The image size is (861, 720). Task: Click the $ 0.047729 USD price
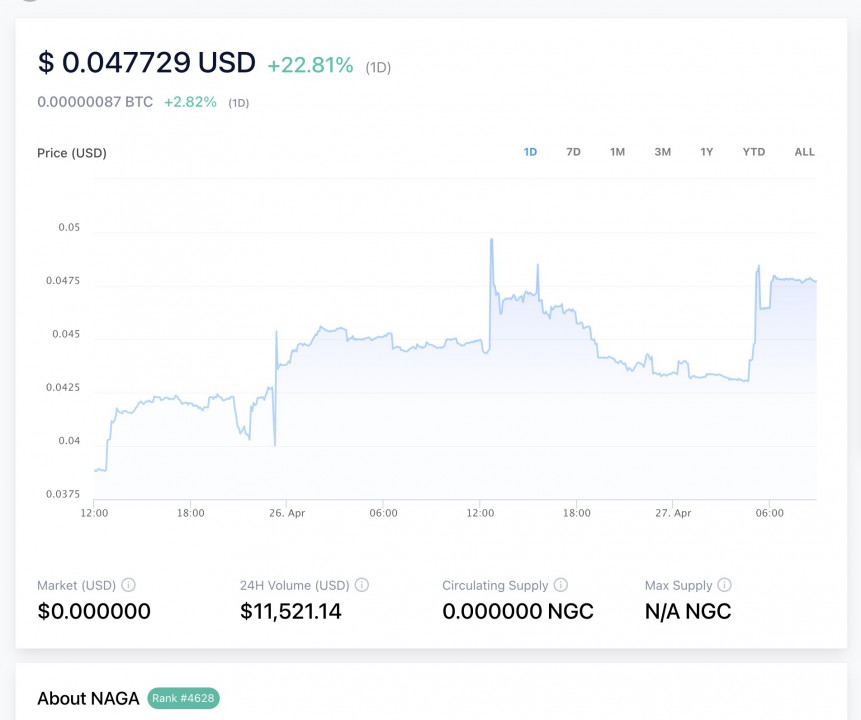(x=146, y=63)
